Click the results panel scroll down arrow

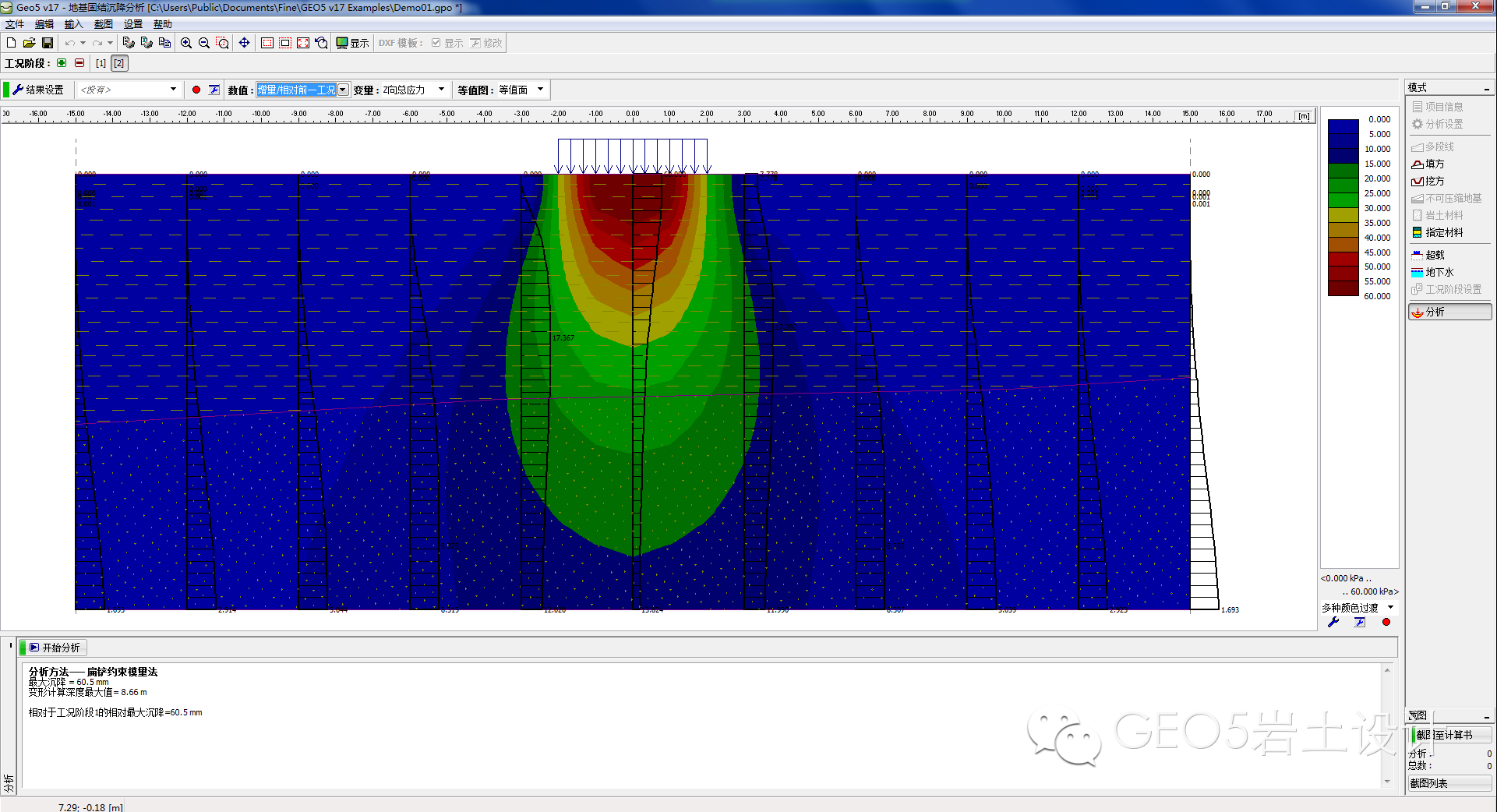tap(1387, 781)
